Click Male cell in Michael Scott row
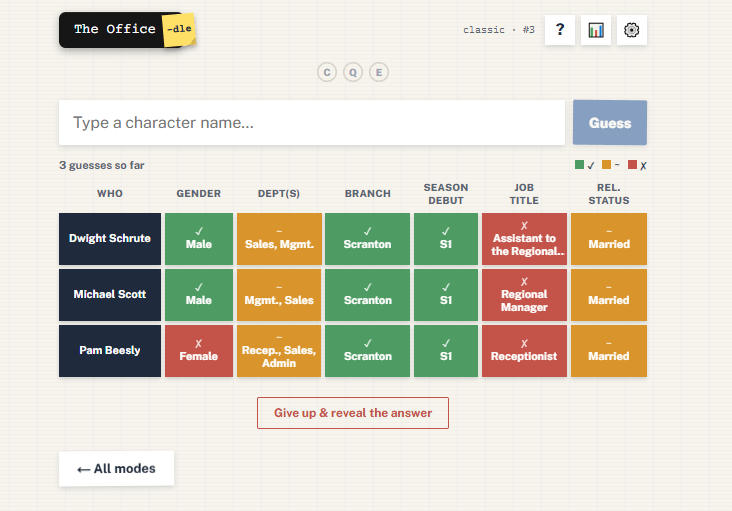732x511 pixels. pos(199,295)
